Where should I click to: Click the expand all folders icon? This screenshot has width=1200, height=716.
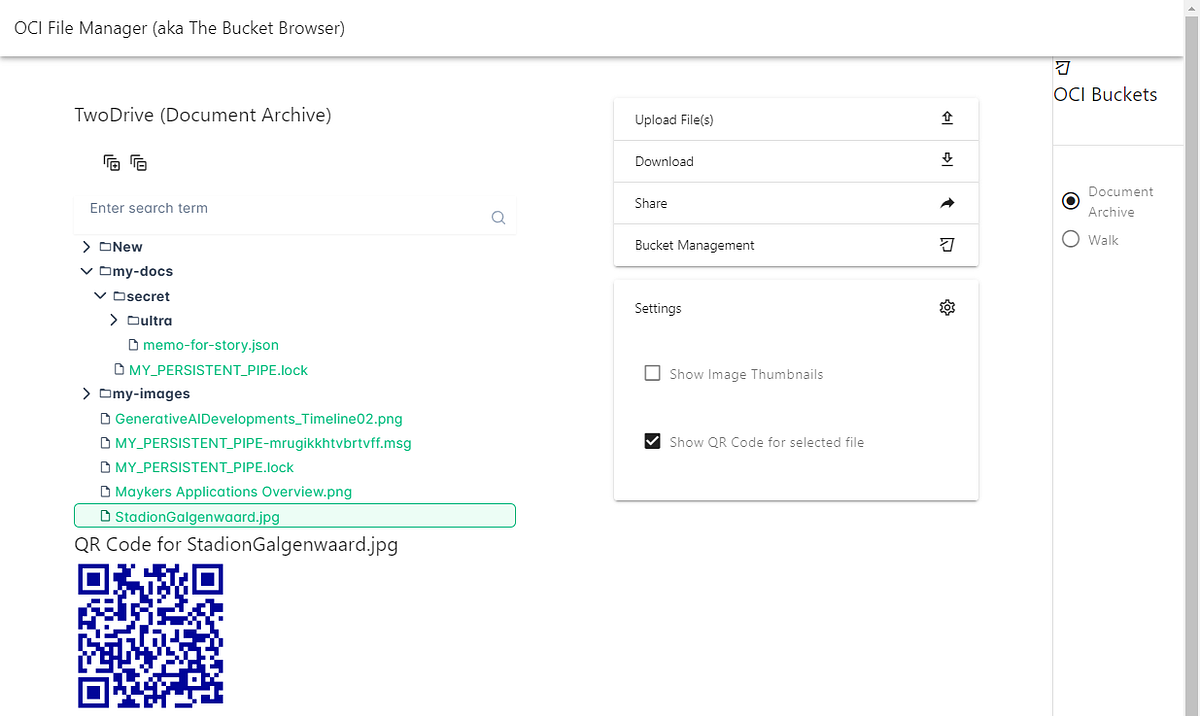point(112,163)
